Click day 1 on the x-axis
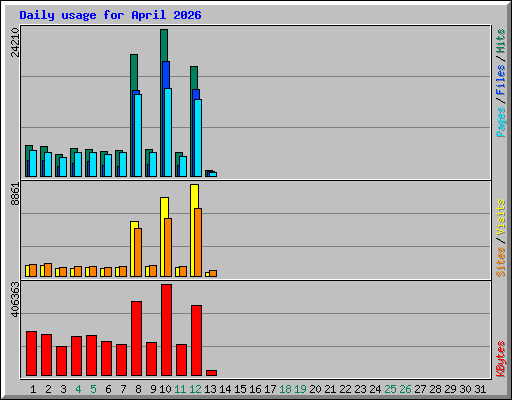The width and height of the screenshot is (512, 400). tap(33, 389)
